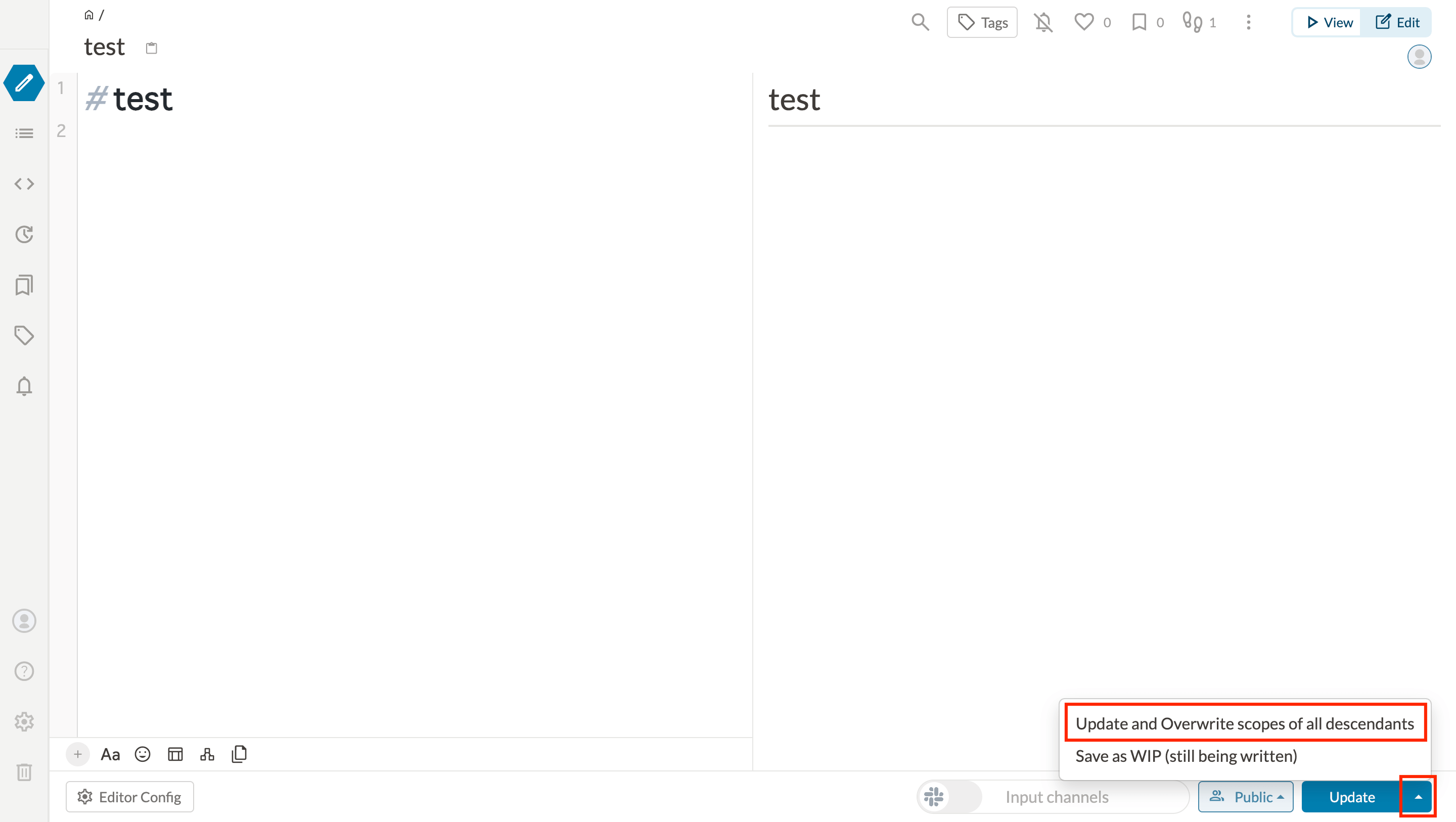Open emoji picker in editor toolbar
Viewport: 1456px width, 822px height.
pyautogui.click(x=143, y=754)
